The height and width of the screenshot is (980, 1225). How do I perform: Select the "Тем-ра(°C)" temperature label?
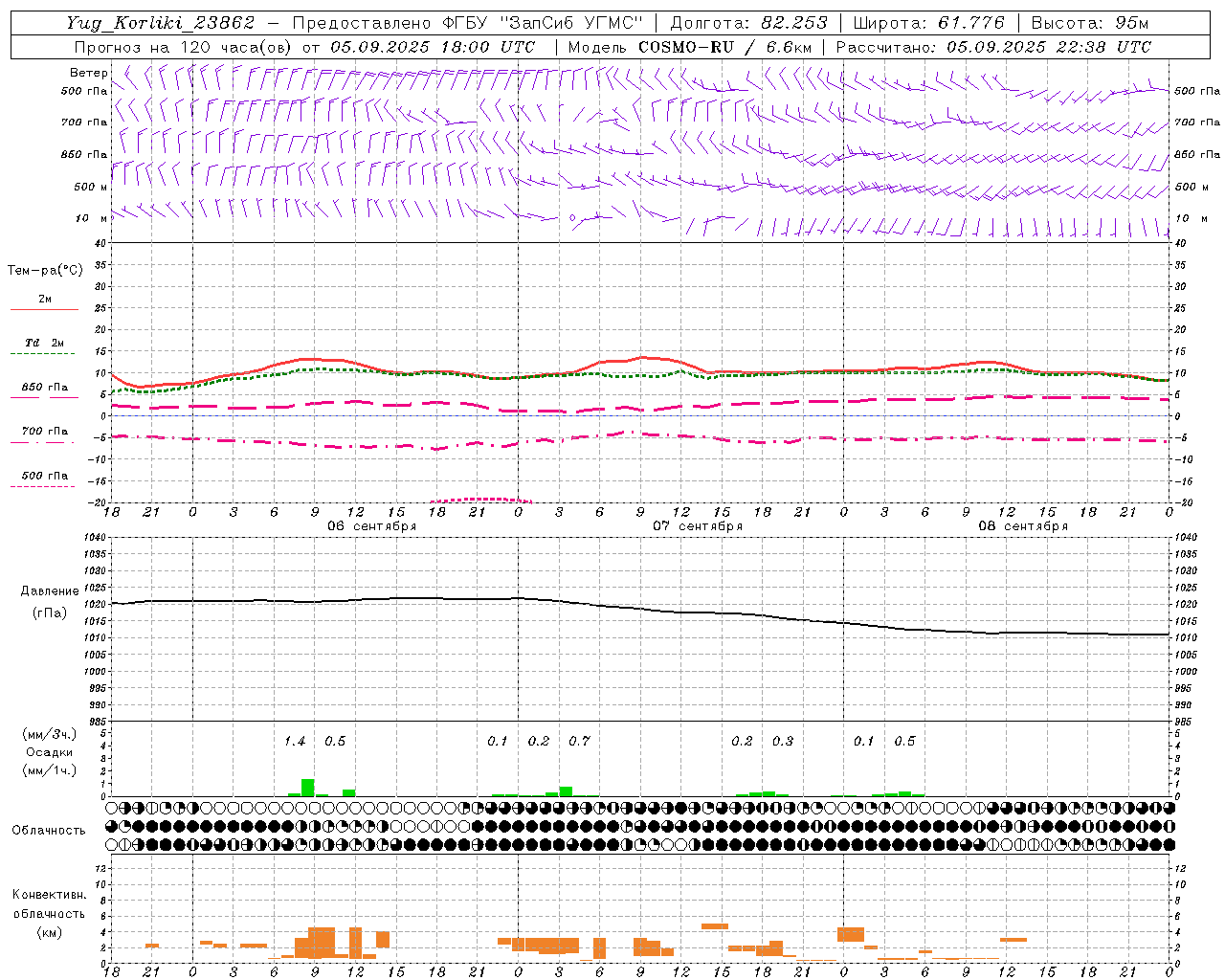click(45, 270)
